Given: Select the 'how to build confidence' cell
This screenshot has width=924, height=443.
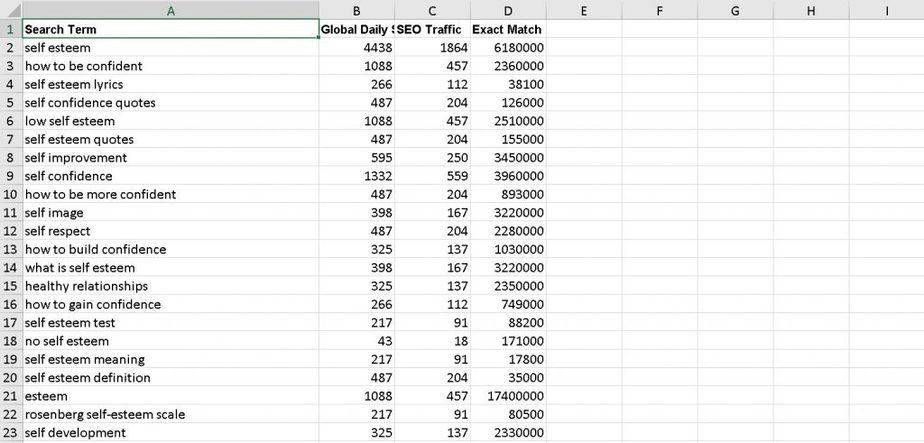Looking at the screenshot, I should 170,249.
